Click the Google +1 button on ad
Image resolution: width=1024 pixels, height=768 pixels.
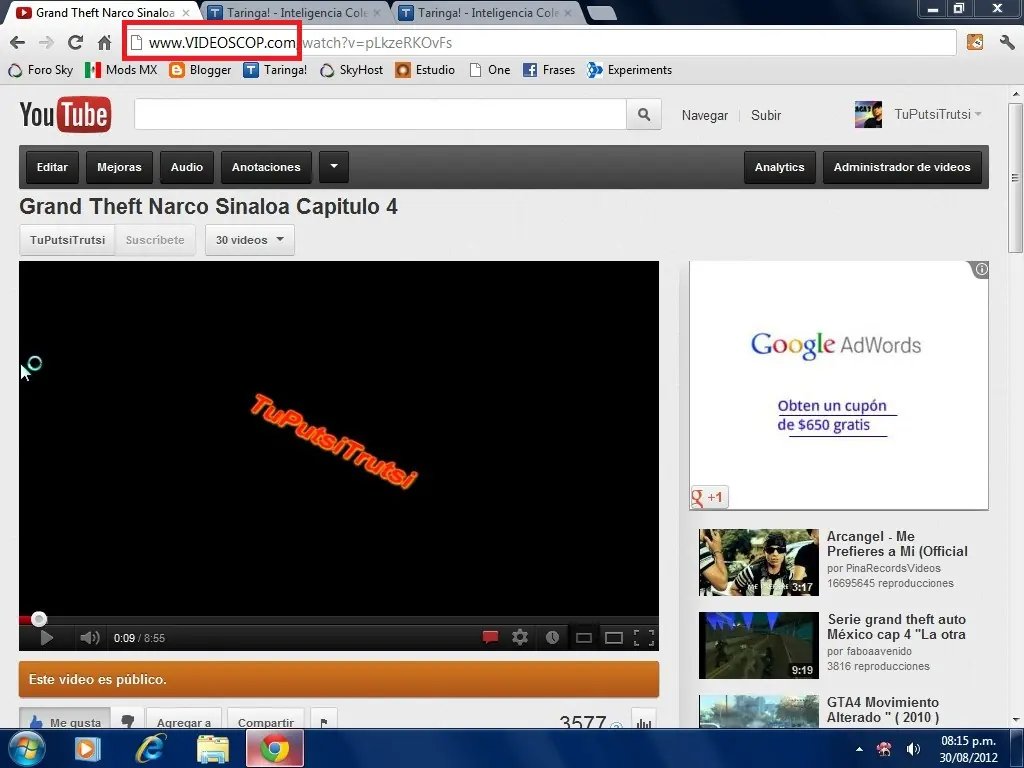tap(709, 498)
